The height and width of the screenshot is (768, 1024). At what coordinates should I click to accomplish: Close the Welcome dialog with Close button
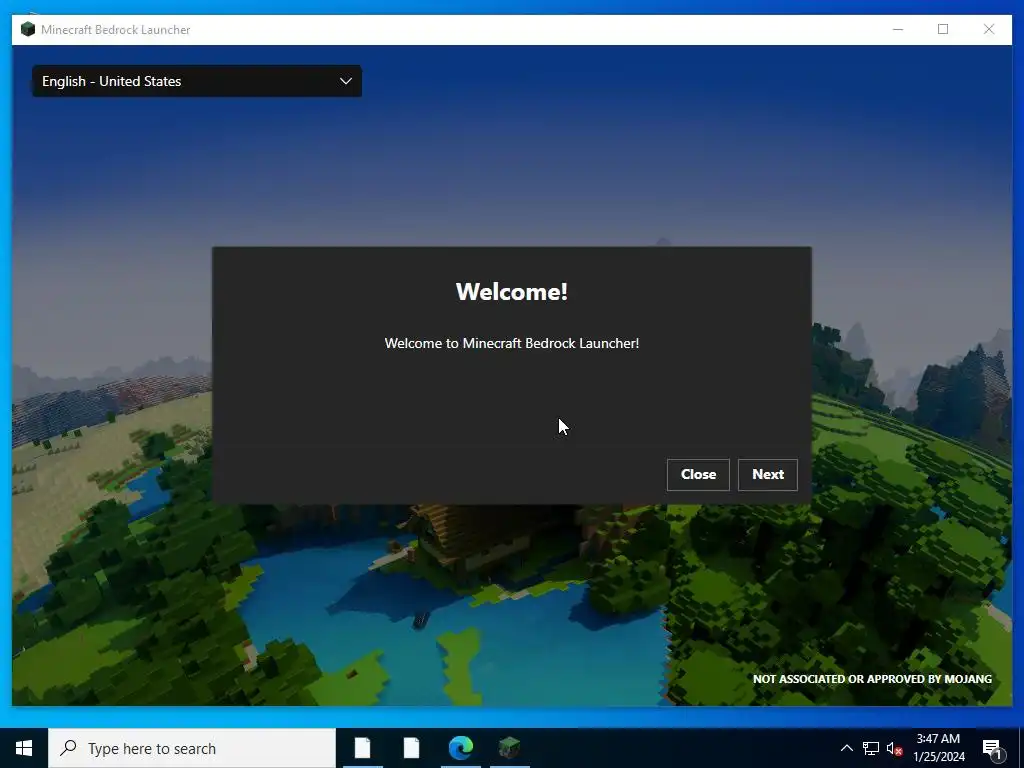click(x=698, y=475)
